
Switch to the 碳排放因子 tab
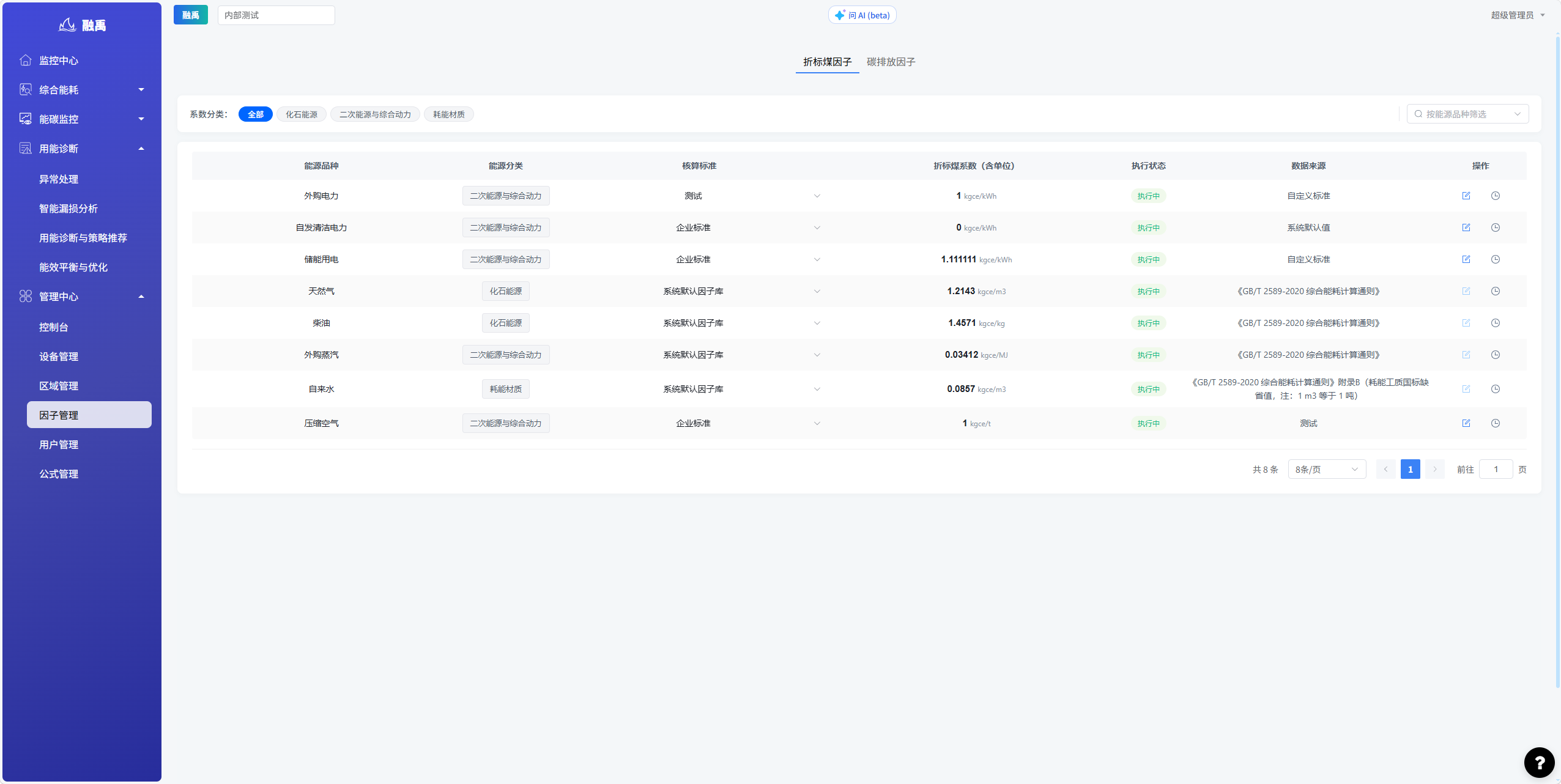pos(891,62)
